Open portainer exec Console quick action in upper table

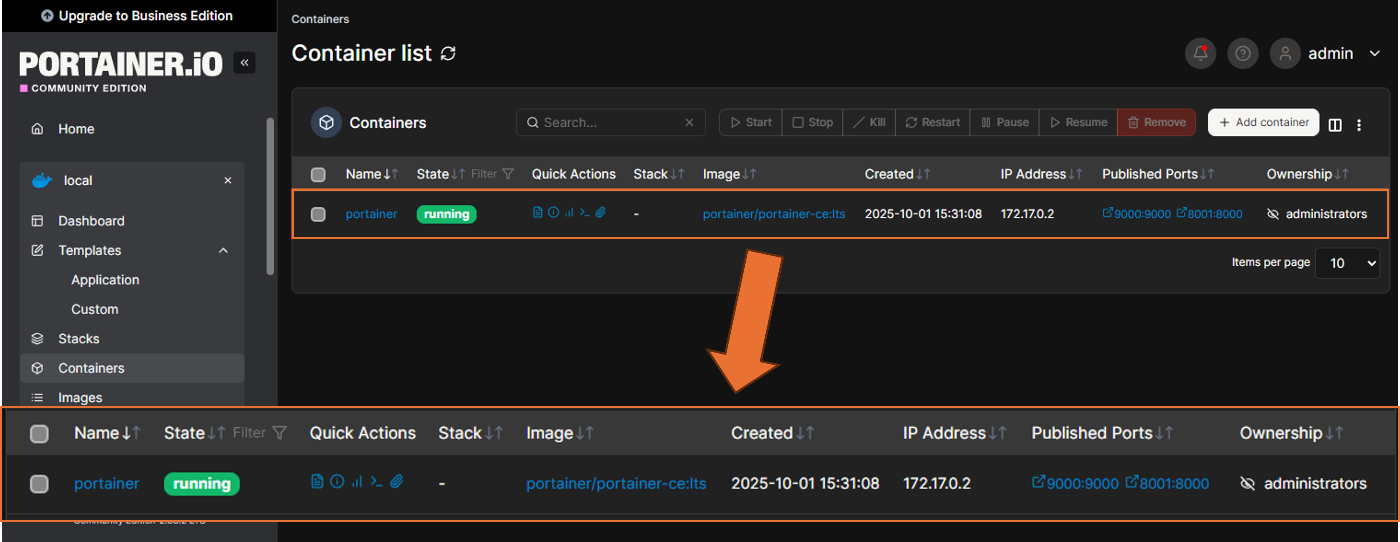[x=584, y=212]
